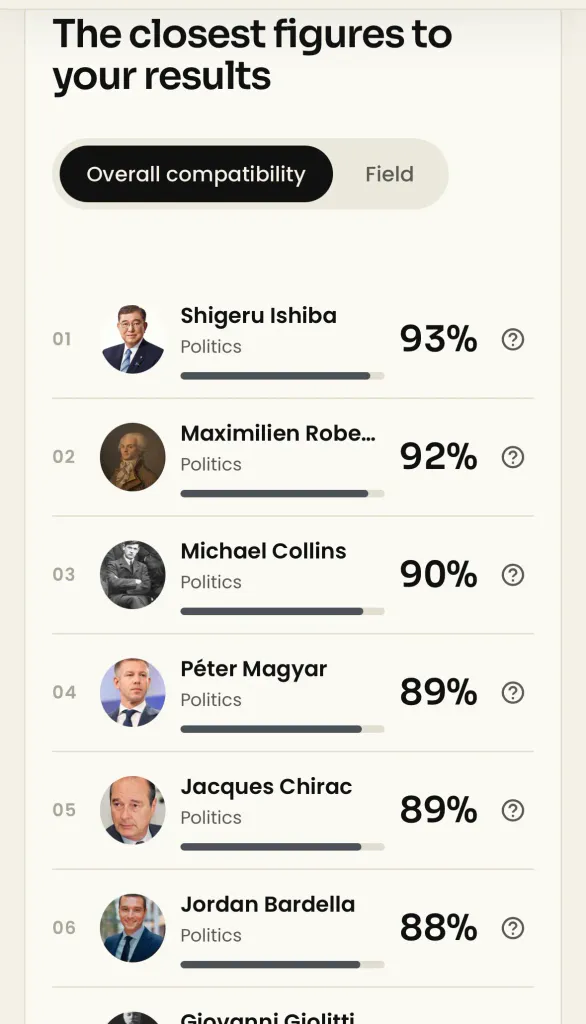This screenshot has width=586, height=1024.
Task: Open help icon beside Maximilien Robespierre's 92%
Action: point(513,457)
